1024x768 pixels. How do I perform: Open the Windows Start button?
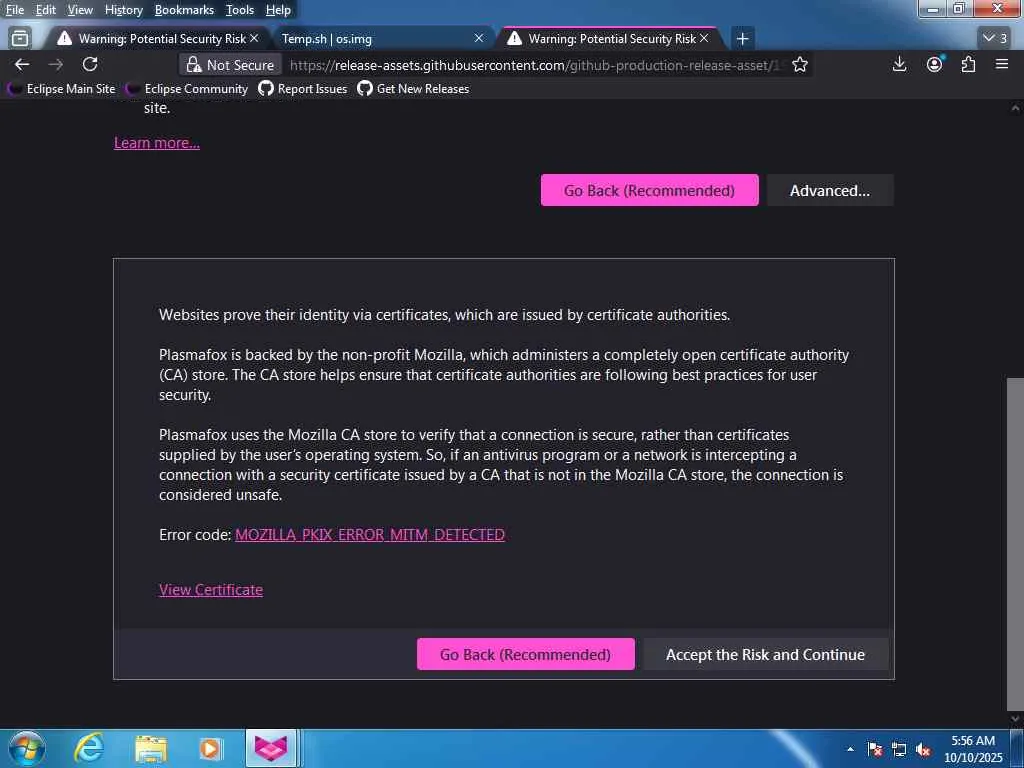click(x=26, y=748)
